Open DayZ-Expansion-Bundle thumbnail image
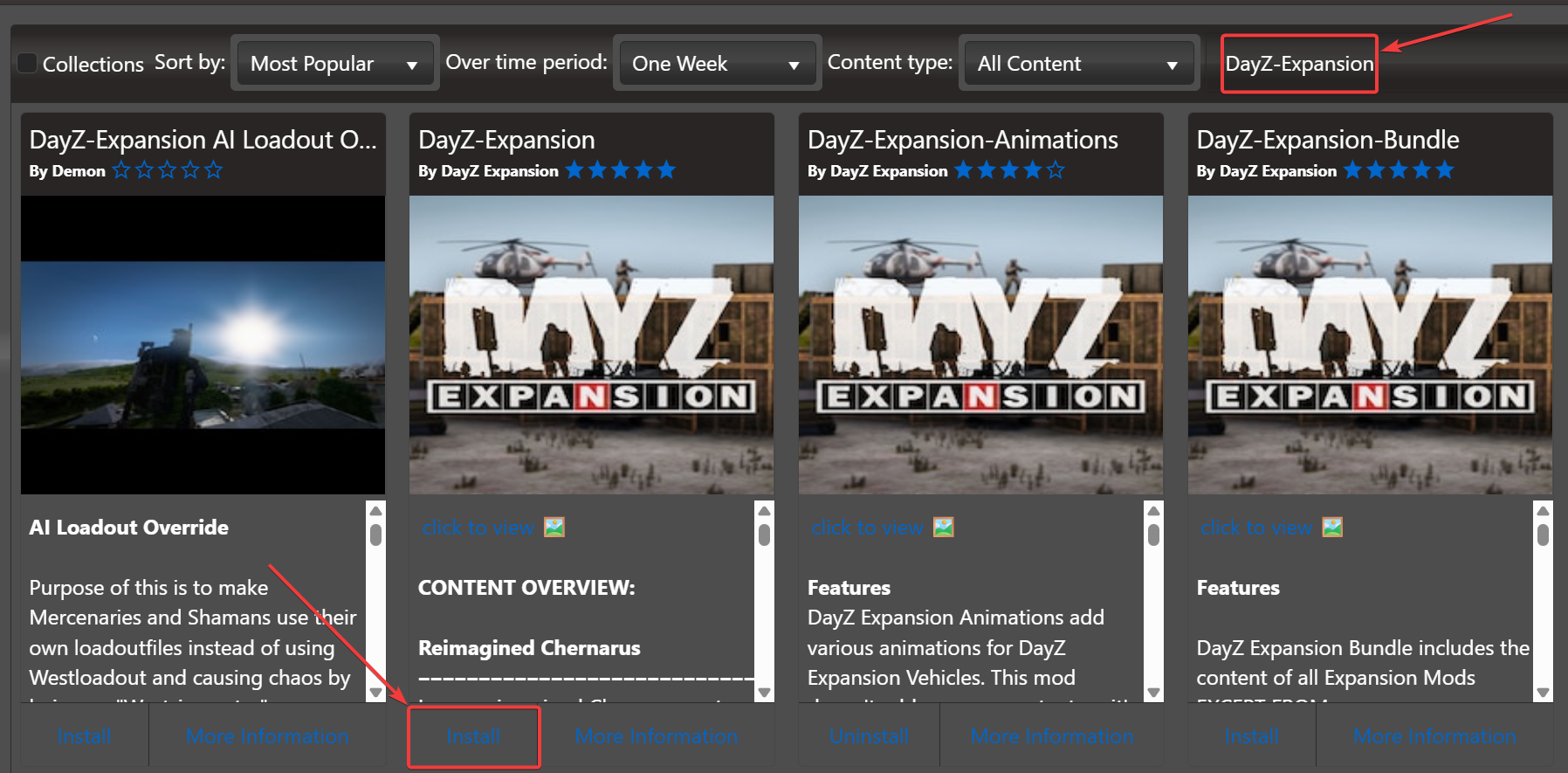The height and width of the screenshot is (773, 1568). coord(1370,345)
